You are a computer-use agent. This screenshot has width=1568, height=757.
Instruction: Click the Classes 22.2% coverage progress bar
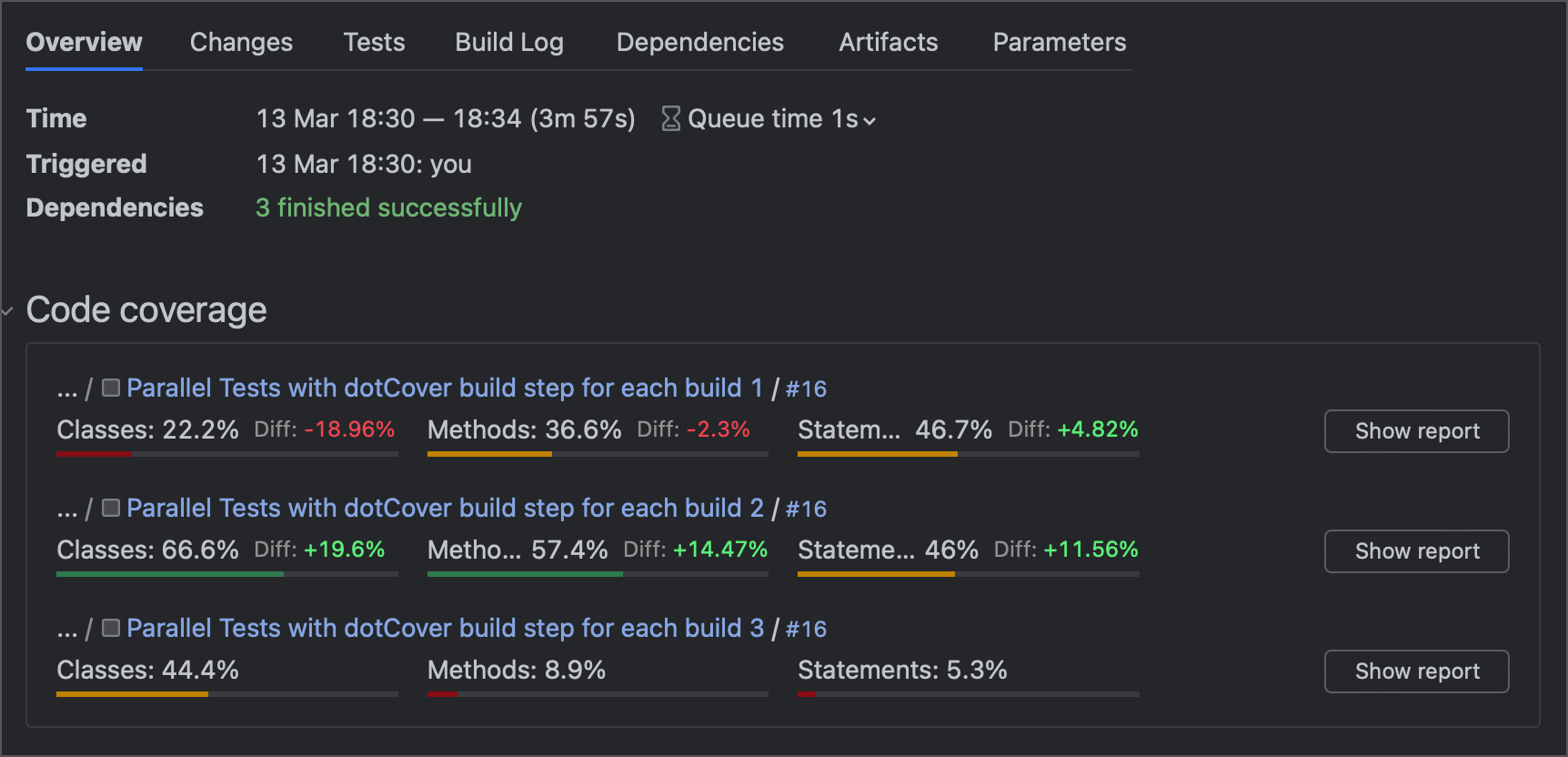pyautogui.click(x=226, y=453)
